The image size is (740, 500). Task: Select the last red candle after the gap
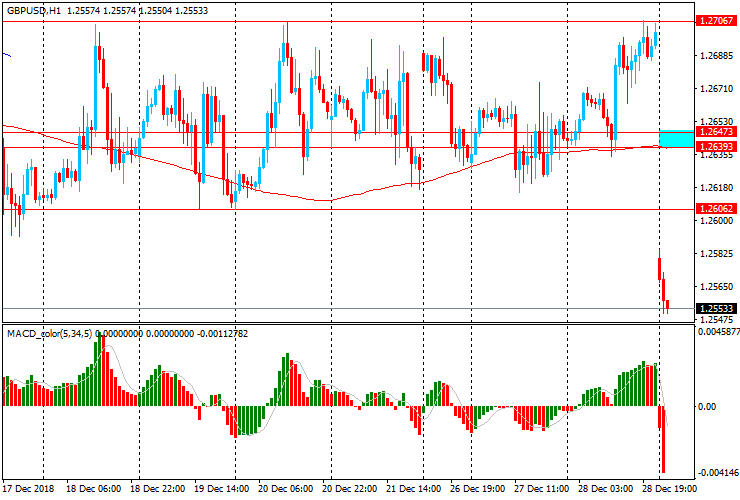(667, 302)
